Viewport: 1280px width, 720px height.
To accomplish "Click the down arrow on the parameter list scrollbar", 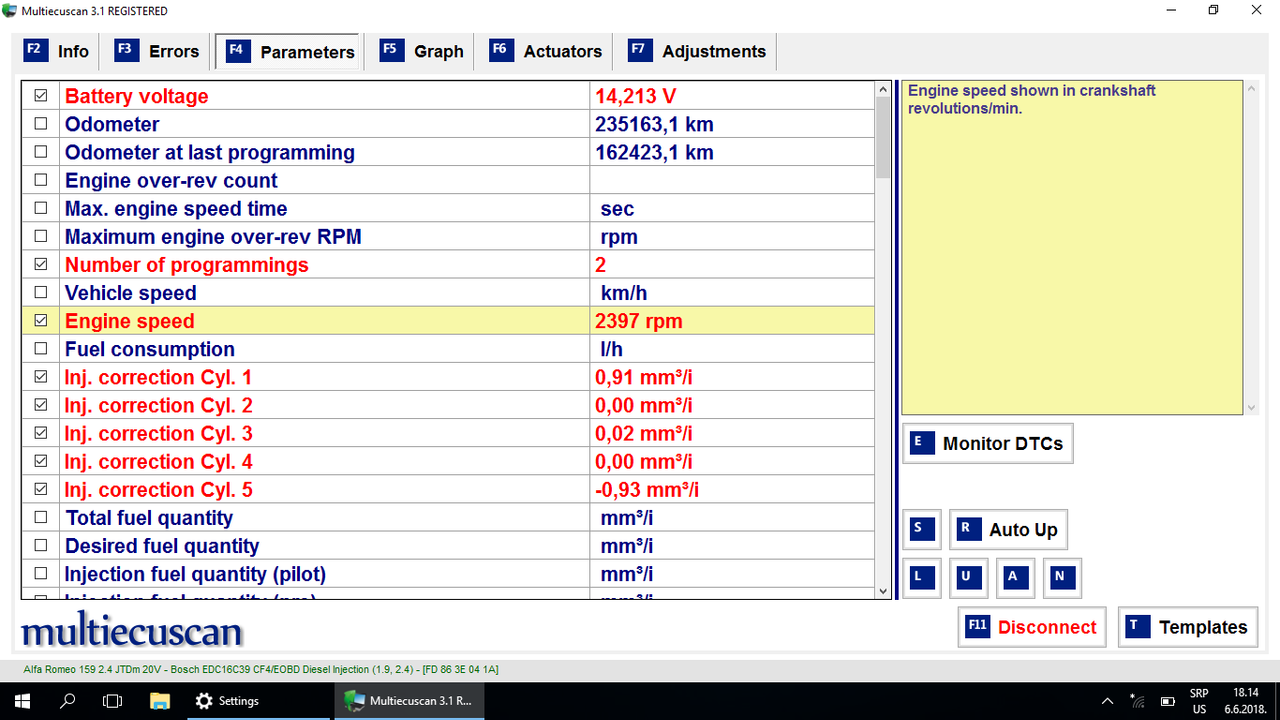I will (x=881, y=591).
